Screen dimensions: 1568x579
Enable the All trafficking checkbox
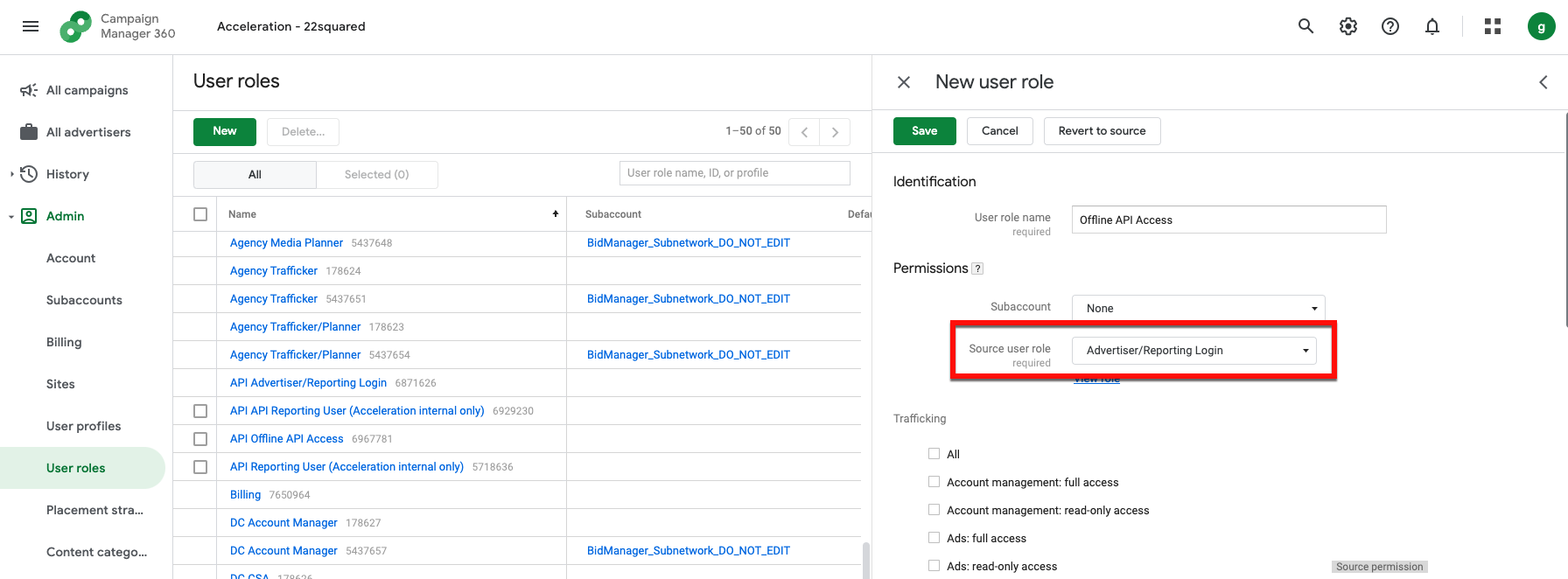click(934, 454)
